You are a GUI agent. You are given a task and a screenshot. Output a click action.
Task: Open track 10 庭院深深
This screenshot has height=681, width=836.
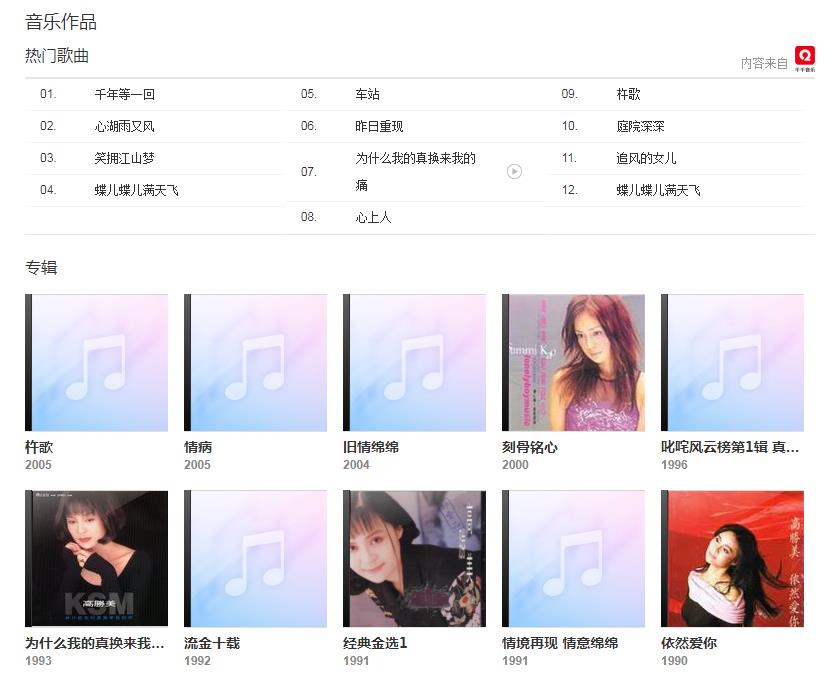click(640, 127)
